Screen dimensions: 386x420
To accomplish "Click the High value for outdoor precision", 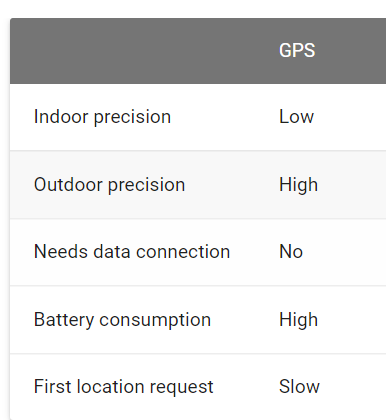I will (x=298, y=185).
